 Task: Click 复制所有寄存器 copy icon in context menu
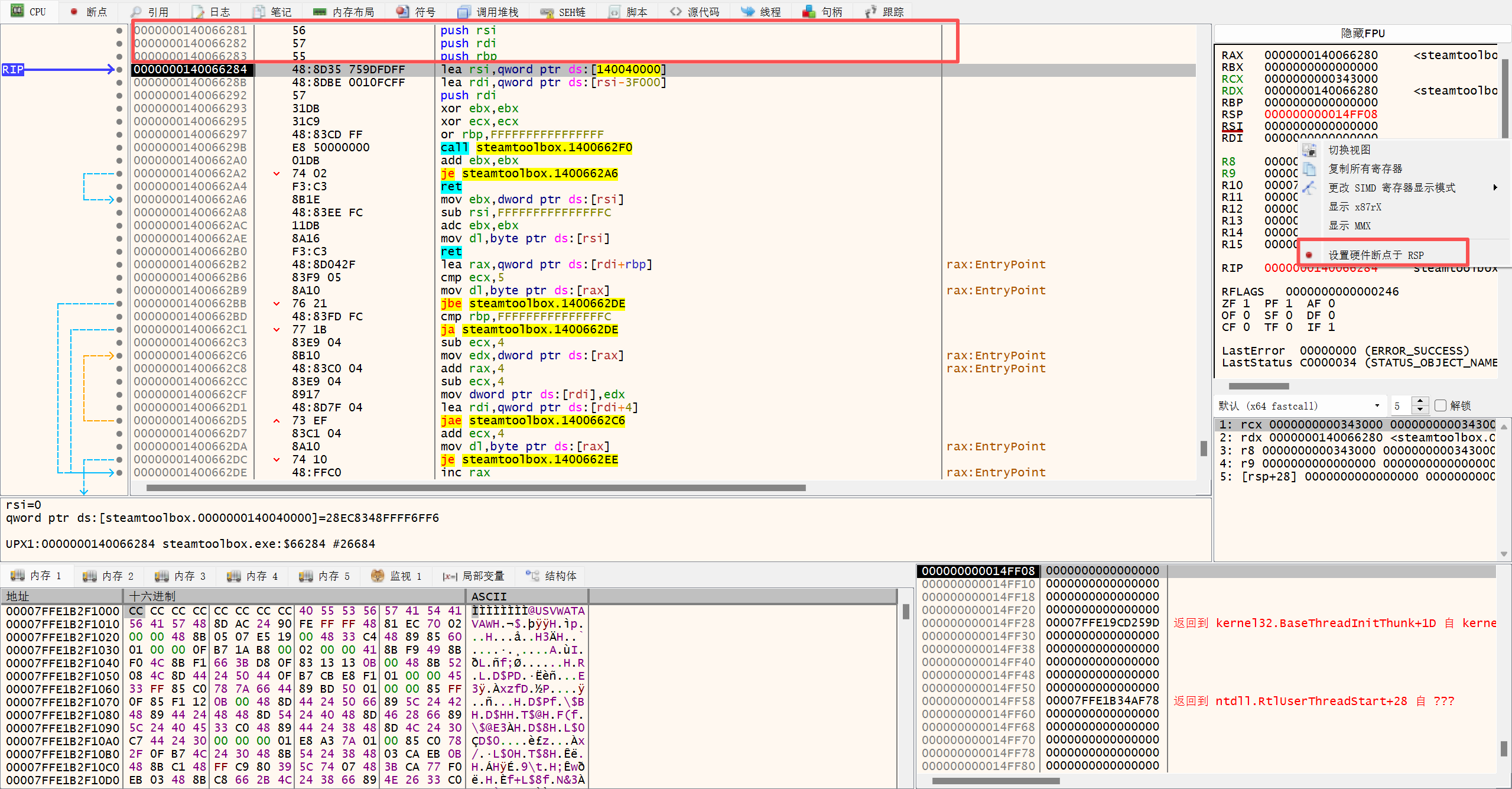pyautogui.click(x=1309, y=169)
